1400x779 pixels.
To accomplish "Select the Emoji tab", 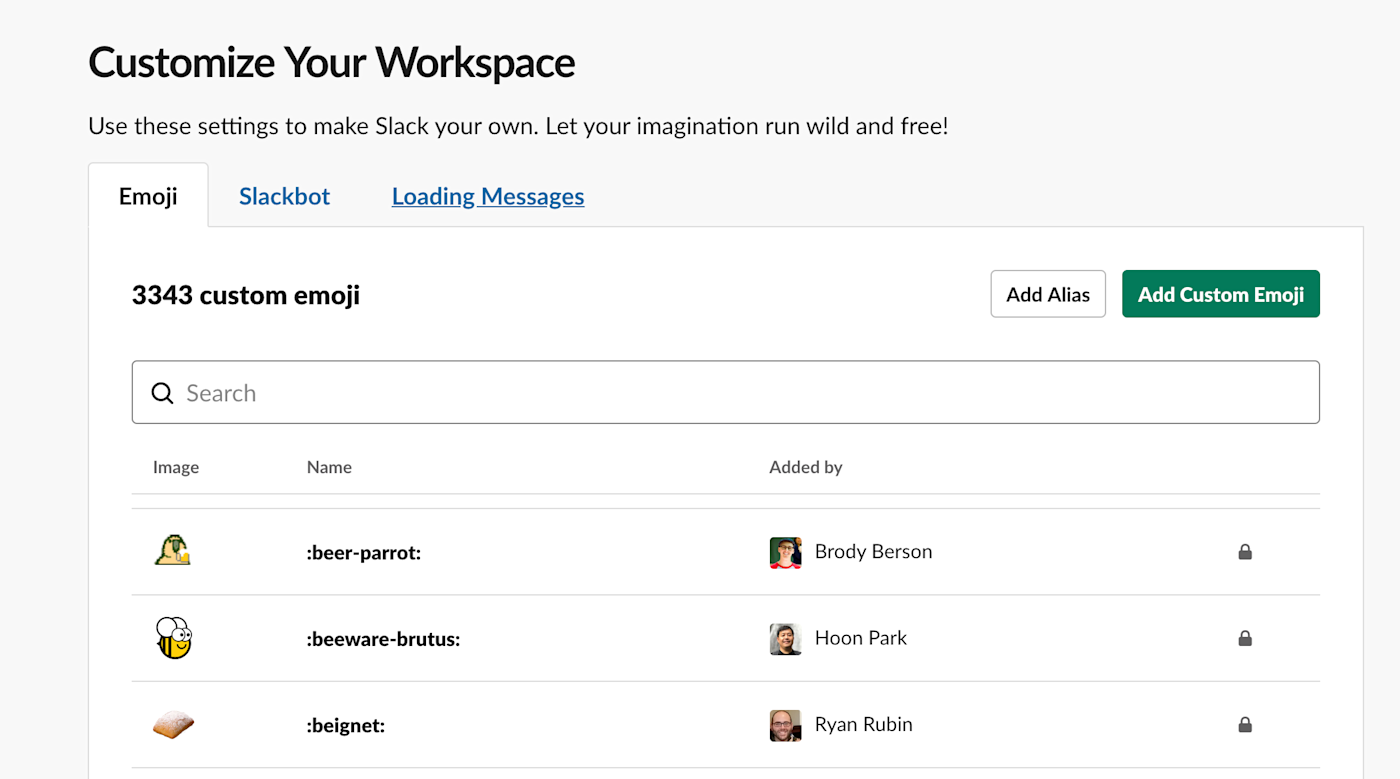I will coord(148,196).
